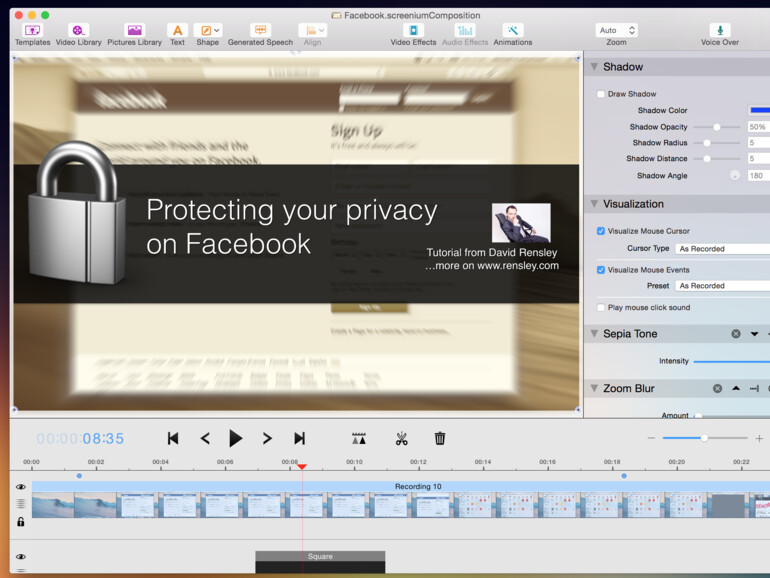Select the Recording 10 clip
Screen dimensions: 770x578
click(x=401, y=499)
